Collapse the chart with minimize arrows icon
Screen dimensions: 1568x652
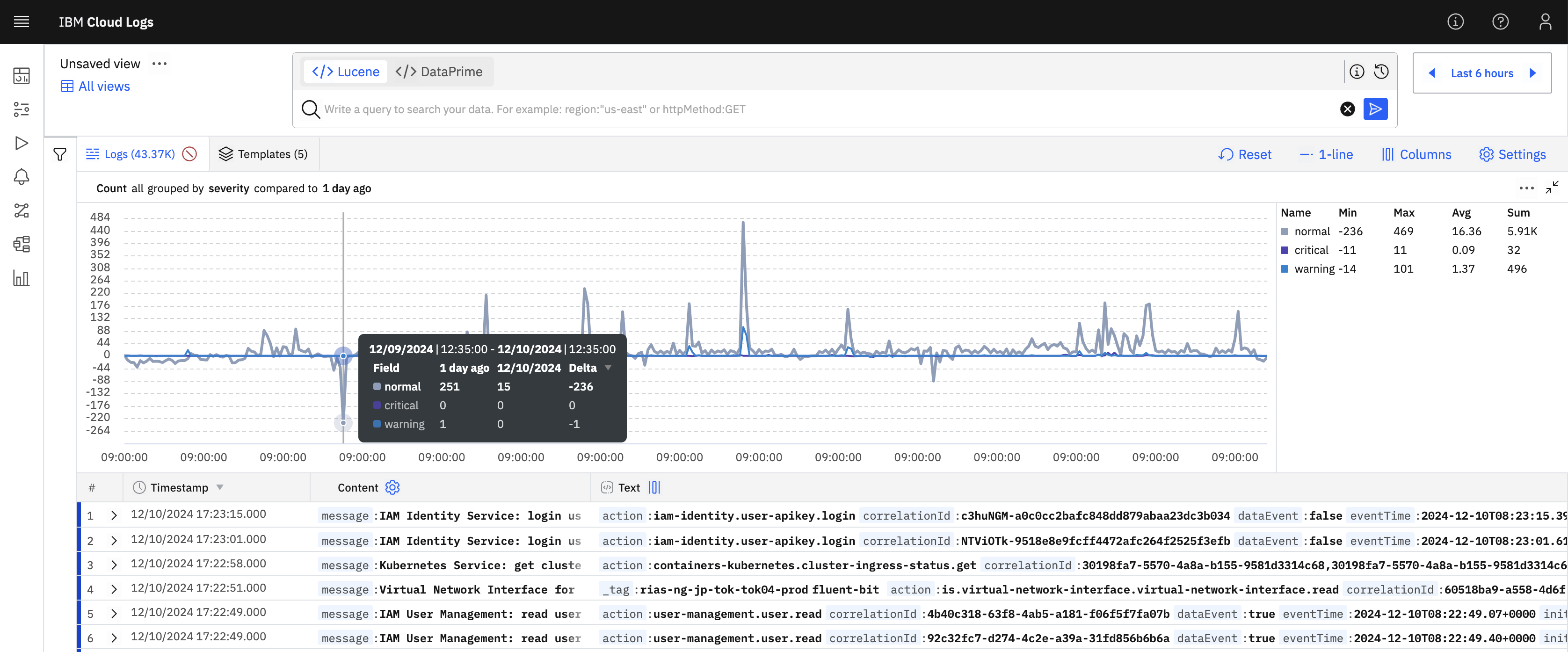[1552, 188]
